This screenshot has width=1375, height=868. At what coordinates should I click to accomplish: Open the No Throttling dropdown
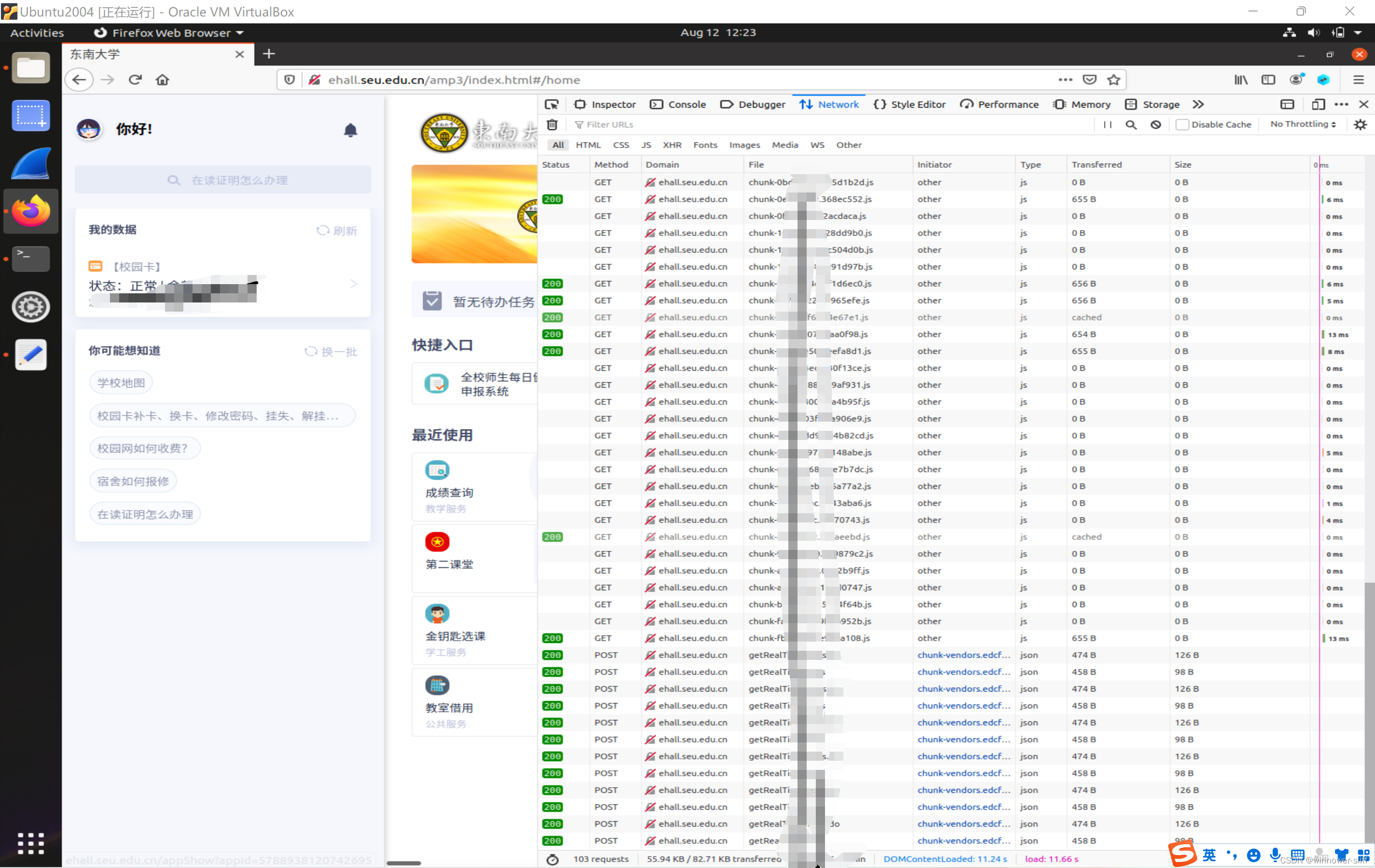pyautogui.click(x=1303, y=124)
